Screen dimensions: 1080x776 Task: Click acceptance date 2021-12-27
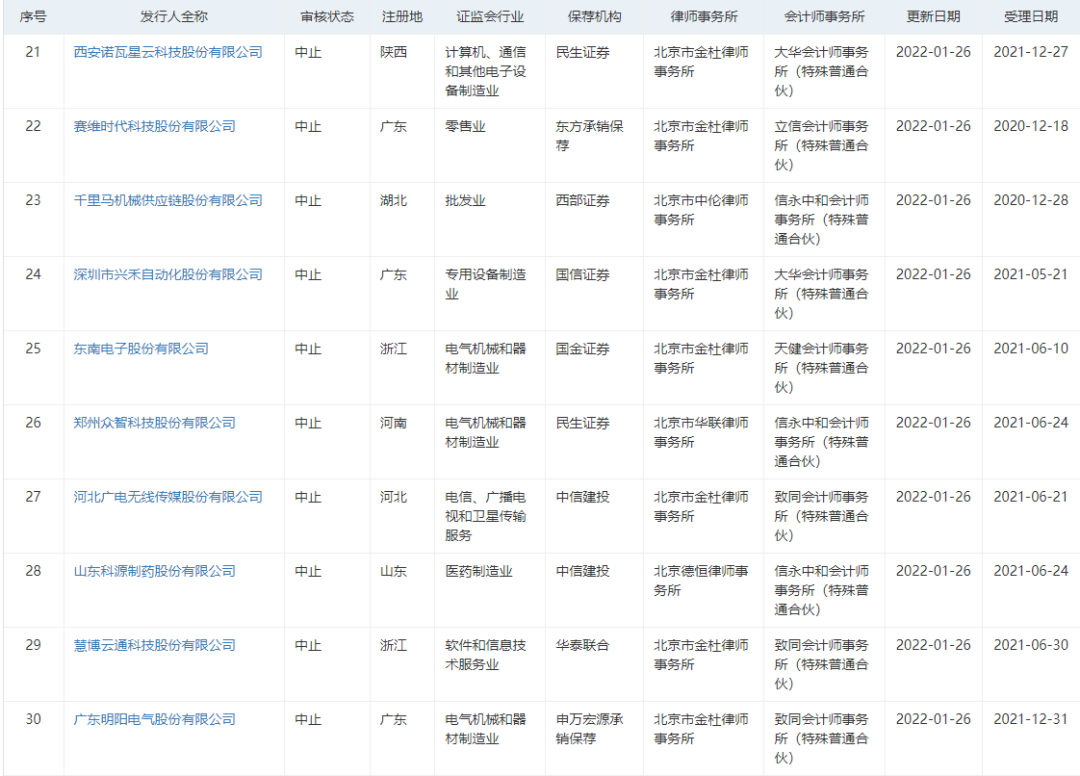pos(1031,52)
